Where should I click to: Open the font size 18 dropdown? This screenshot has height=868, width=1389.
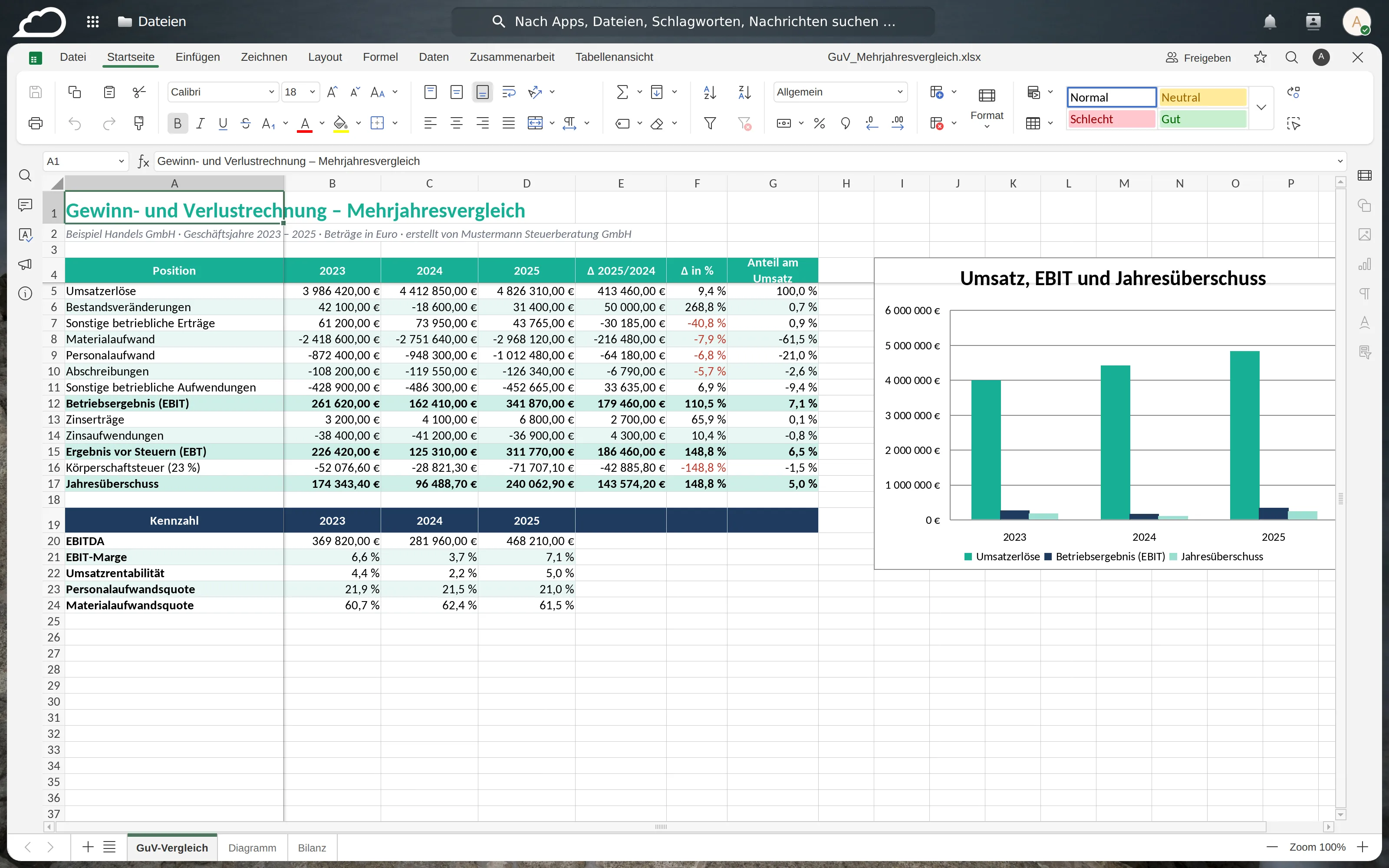[312, 92]
